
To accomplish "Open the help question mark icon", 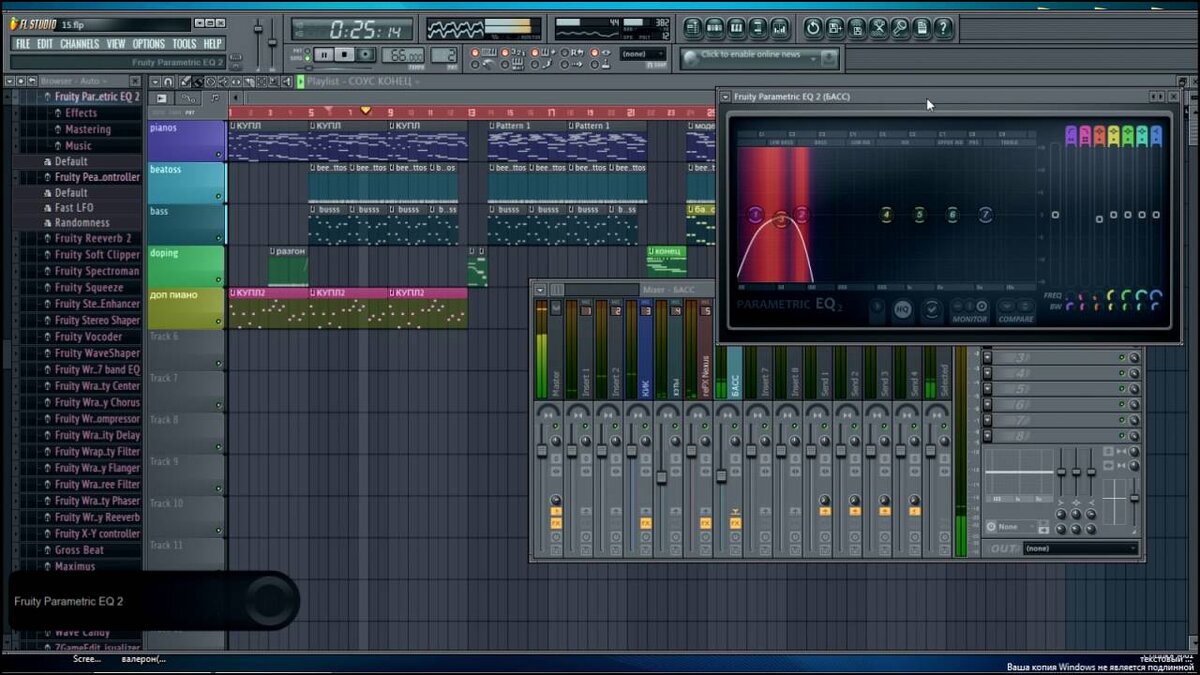I will pyautogui.click(x=943, y=28).
